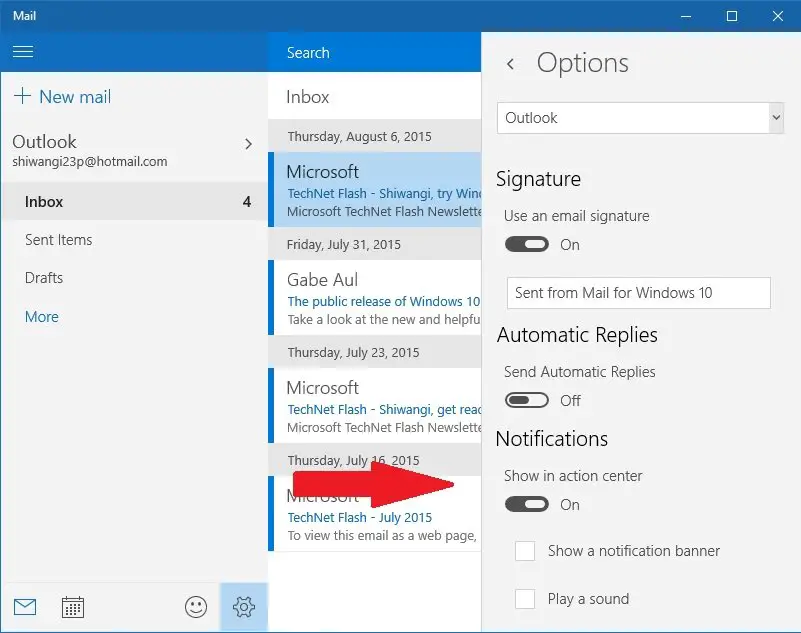Open the TechNet Flash - July 2015 email

[374, 513]
